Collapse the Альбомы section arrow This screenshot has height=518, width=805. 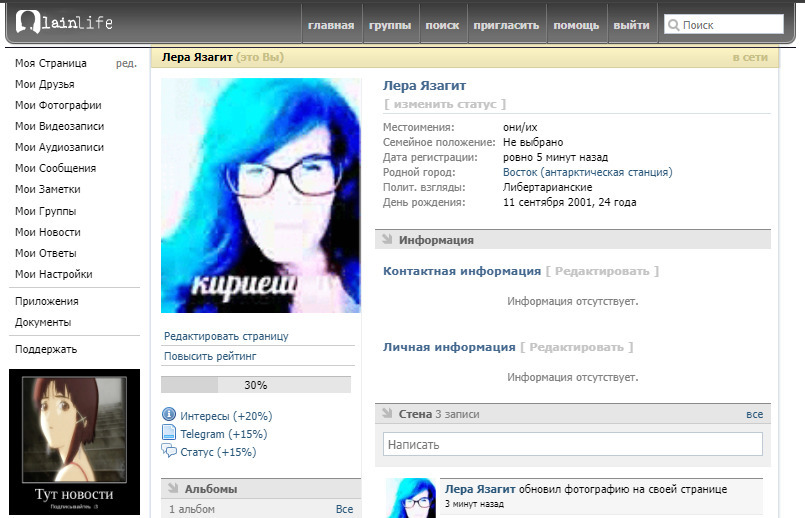point(172,489)
